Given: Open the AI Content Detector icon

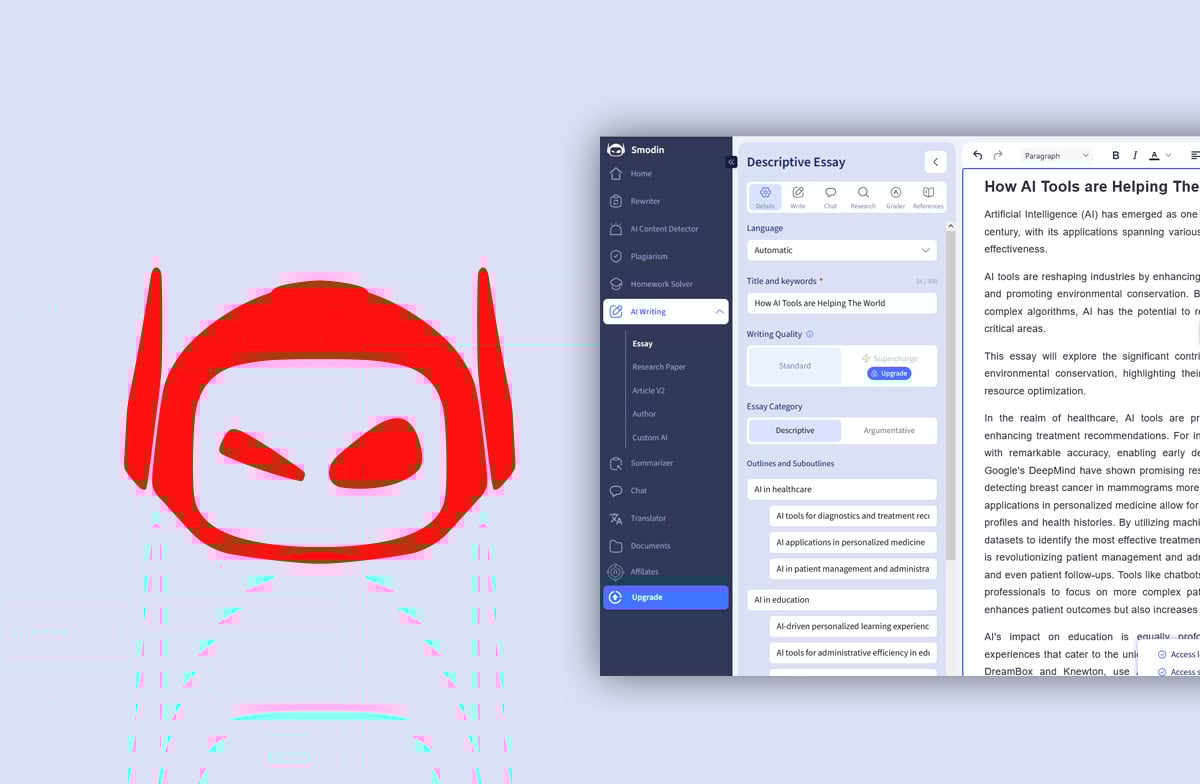Looking at the screenshot, I should 616,229.
